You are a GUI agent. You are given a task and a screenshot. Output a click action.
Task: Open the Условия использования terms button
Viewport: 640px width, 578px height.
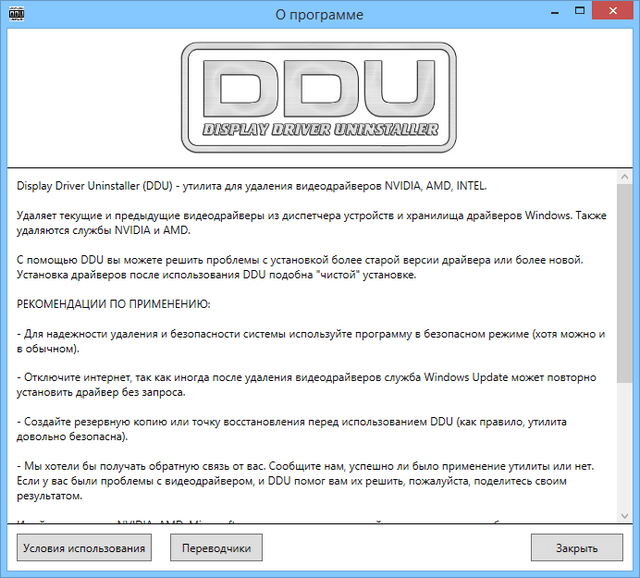point(84,548)
